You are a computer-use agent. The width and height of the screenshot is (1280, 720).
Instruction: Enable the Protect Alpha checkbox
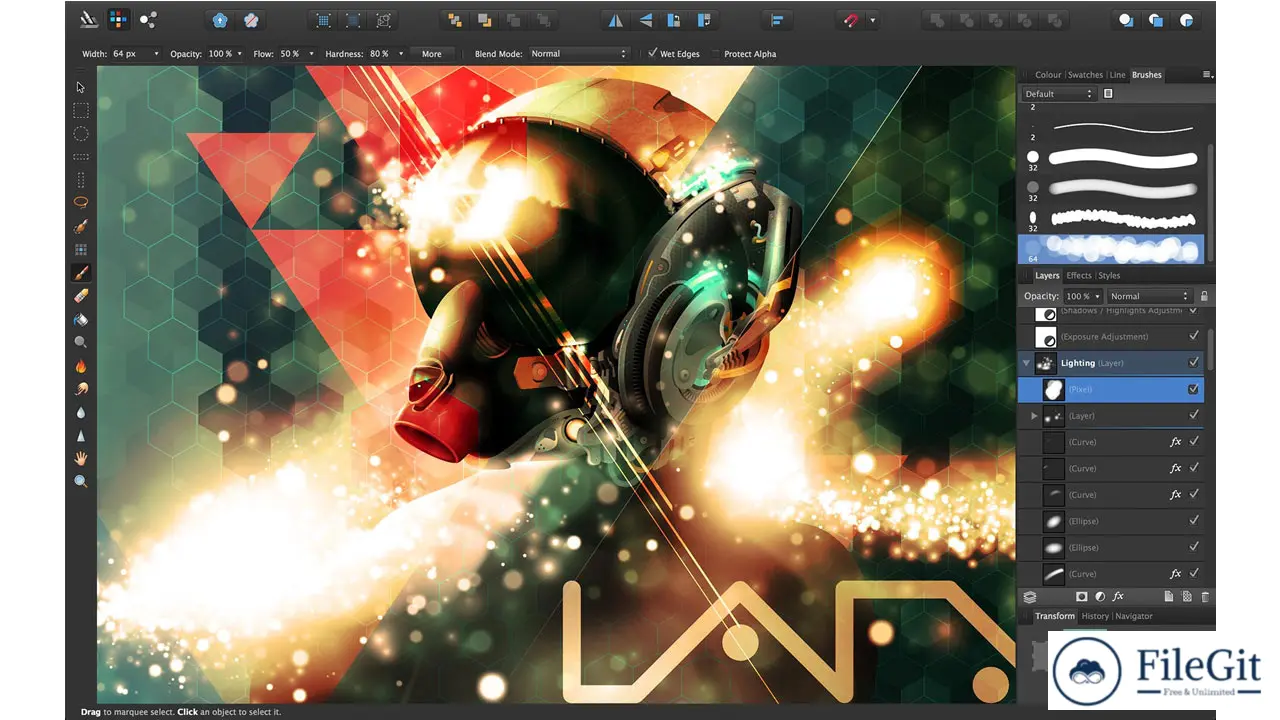pyautogui.click(x=716, y=53)
